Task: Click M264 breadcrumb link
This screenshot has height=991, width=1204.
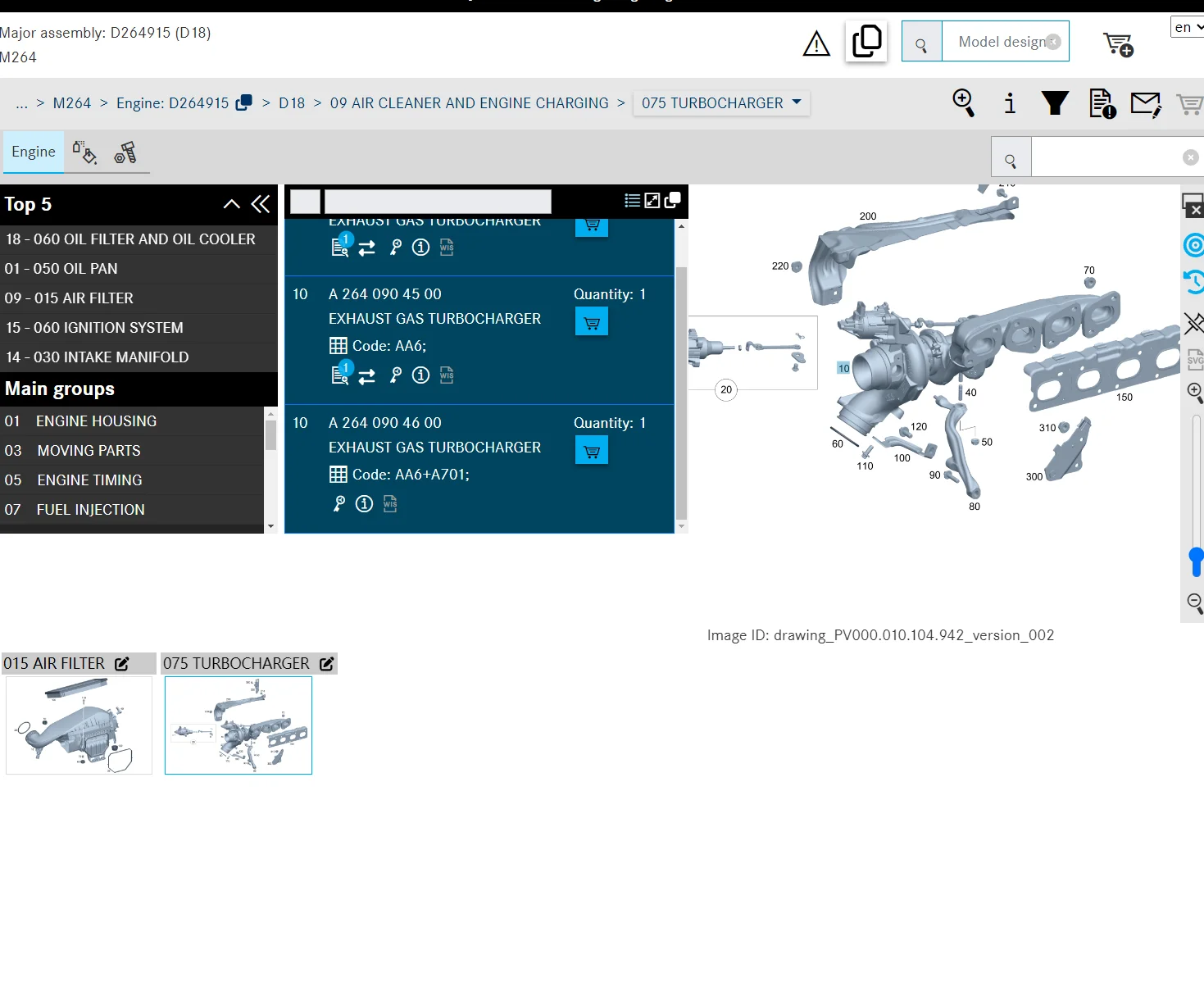Action: [72, 103]
